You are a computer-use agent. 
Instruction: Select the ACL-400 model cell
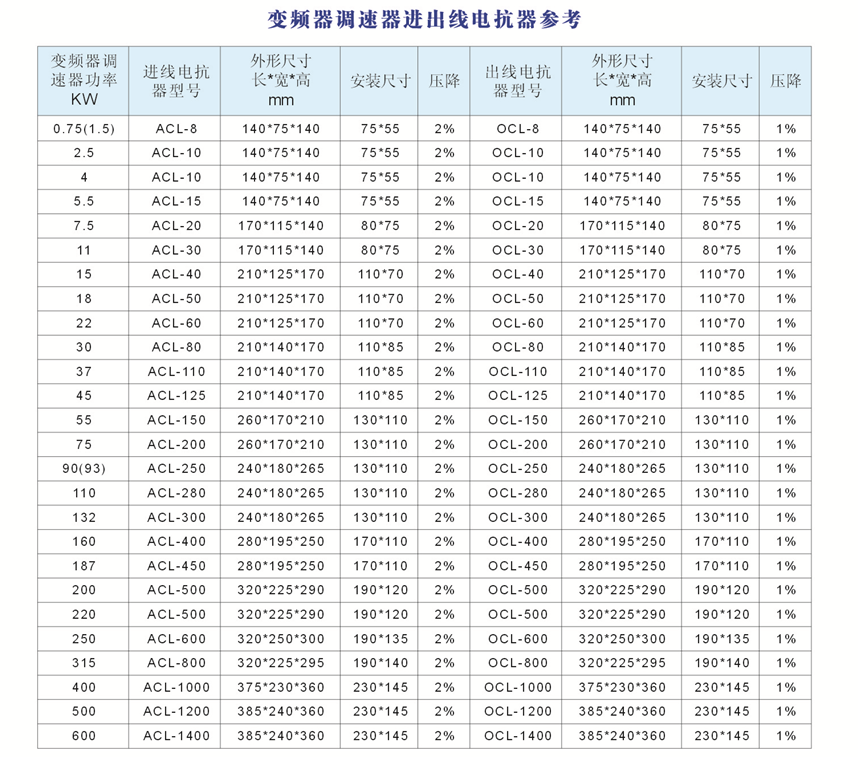pos(176,541)
